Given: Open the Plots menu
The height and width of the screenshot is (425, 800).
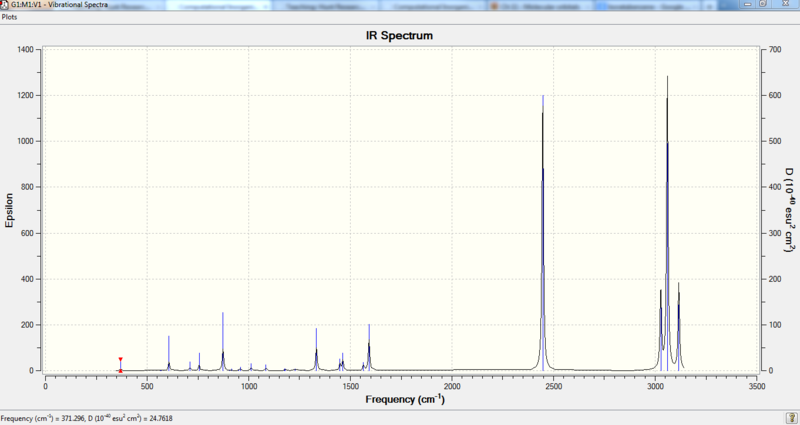Looking at the screenshot, I should point(9,17).
